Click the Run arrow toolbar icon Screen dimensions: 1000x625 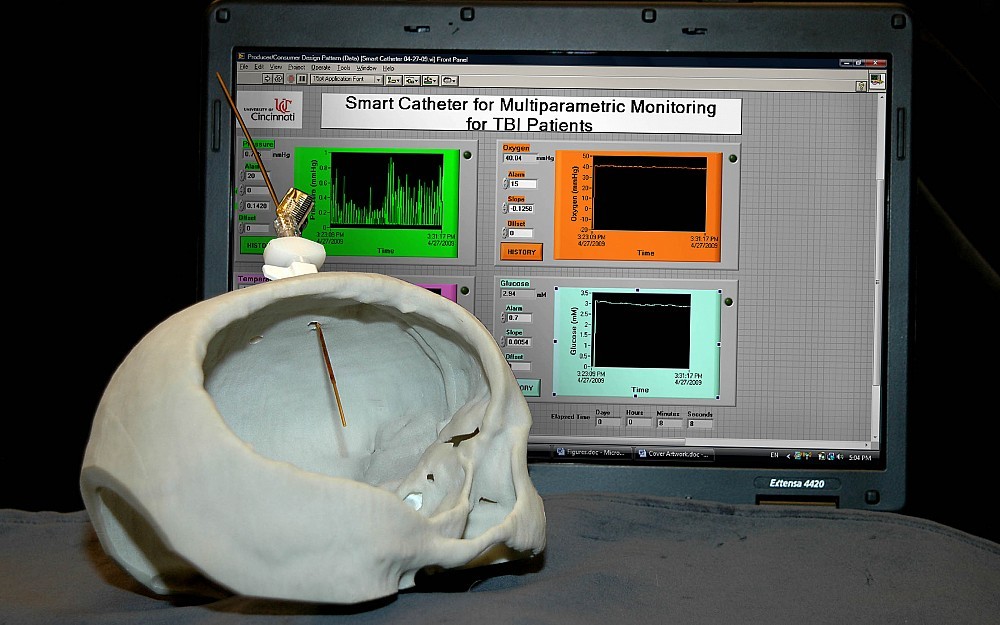point(267,79)
